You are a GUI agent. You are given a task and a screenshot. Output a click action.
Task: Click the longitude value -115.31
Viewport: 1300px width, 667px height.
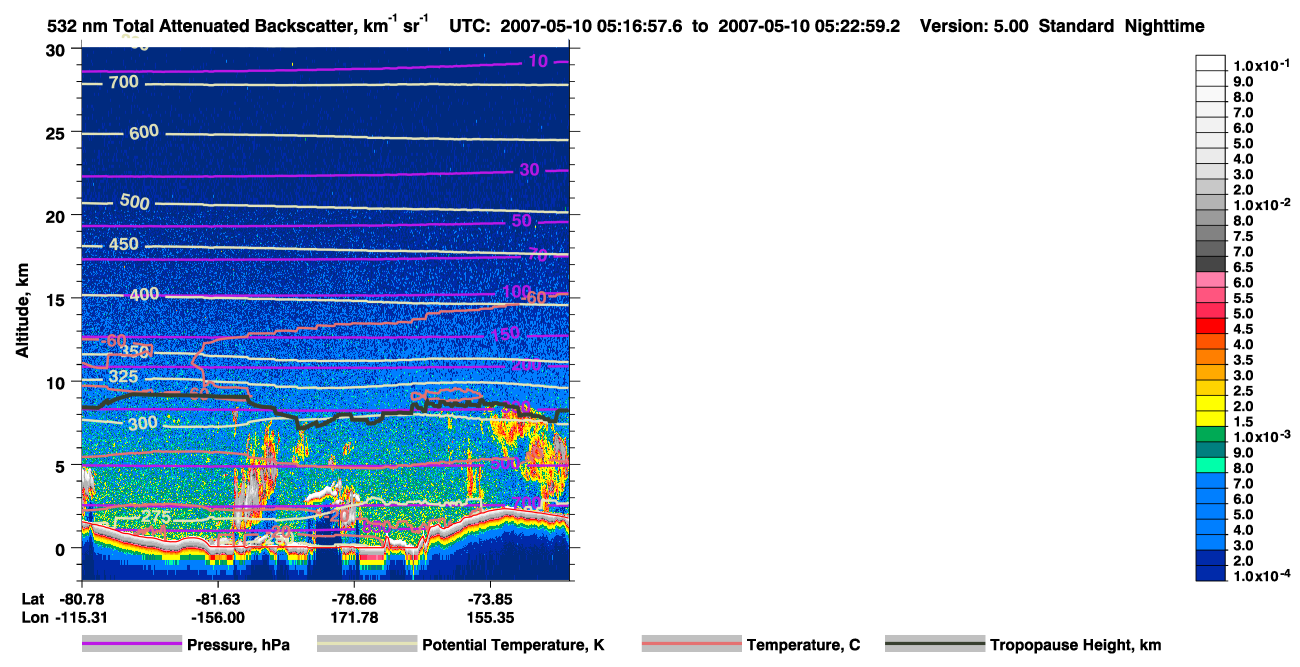tap(82, 618)
